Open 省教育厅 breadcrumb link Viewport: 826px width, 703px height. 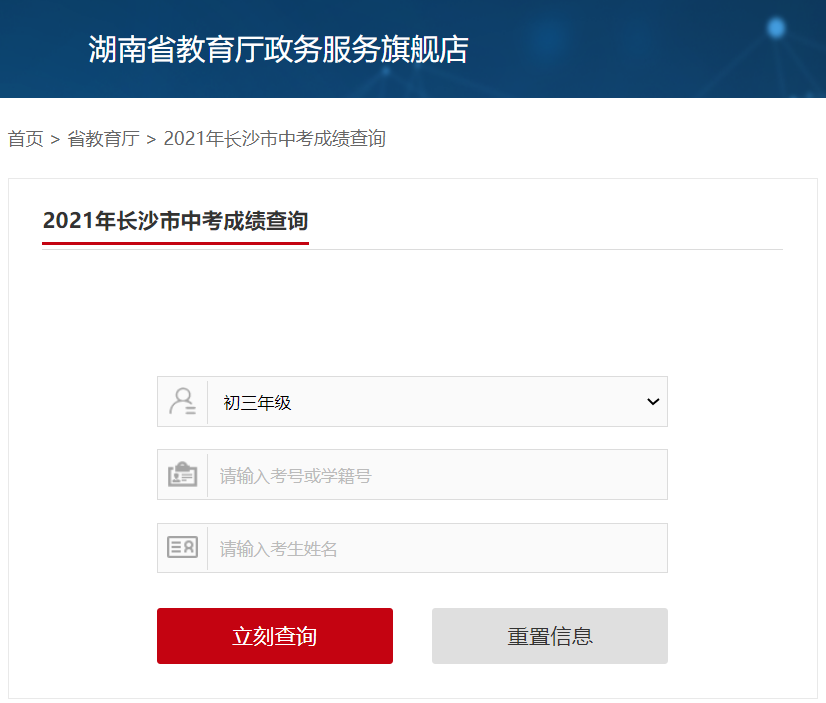pos(104,139)
